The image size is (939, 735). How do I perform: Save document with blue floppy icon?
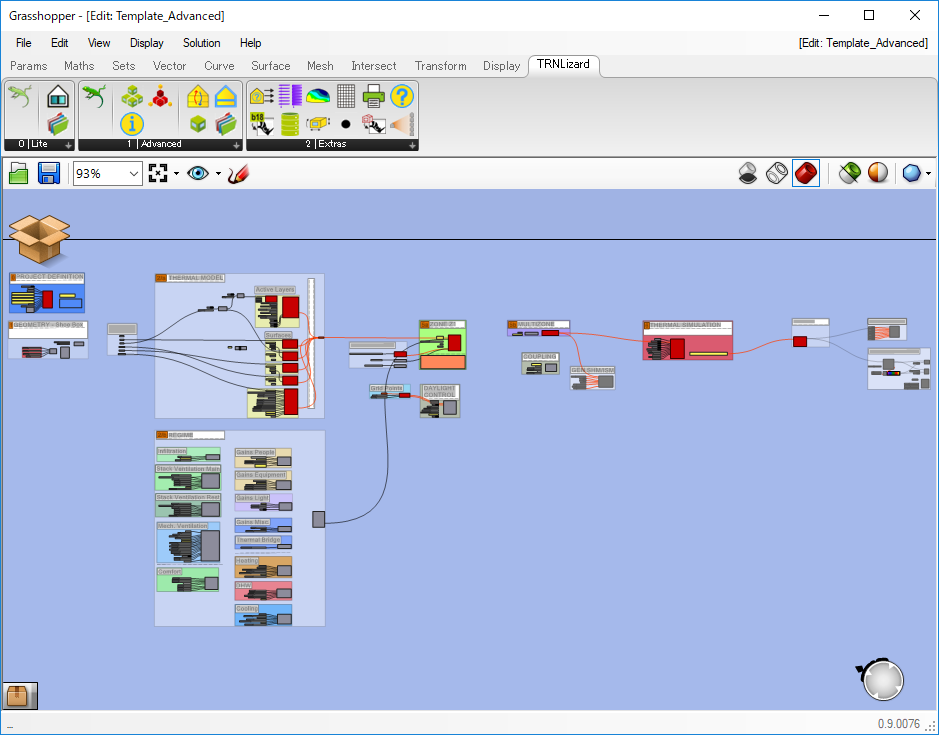[x=49, y=174]
